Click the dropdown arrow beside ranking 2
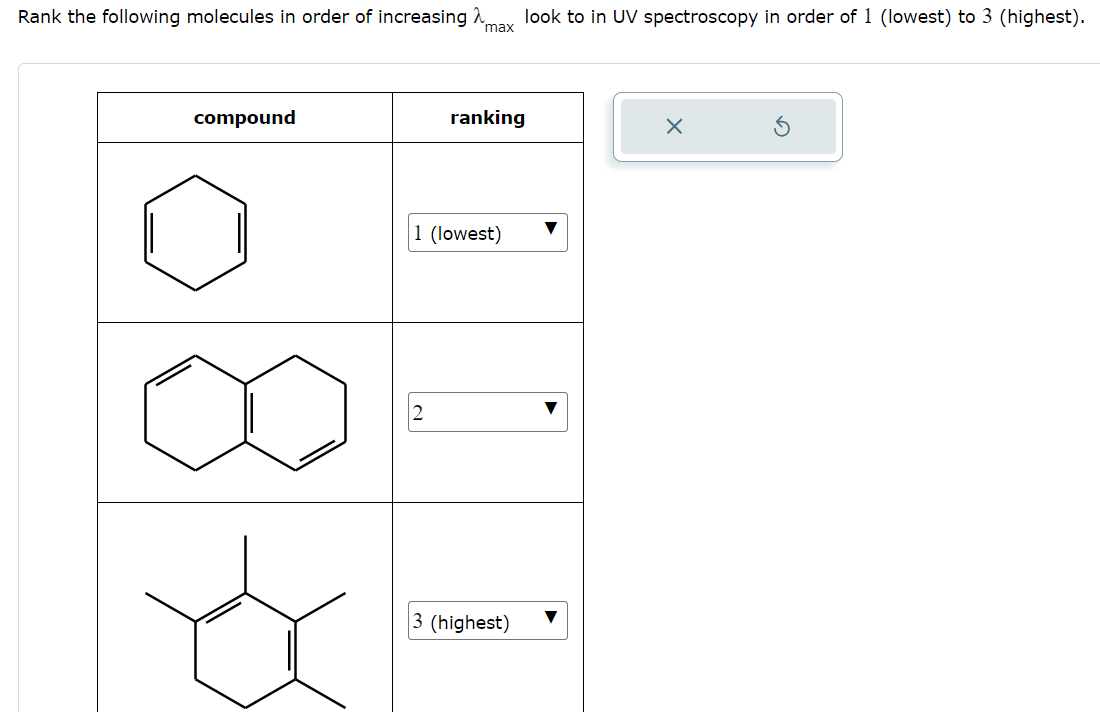1100x712 pixels. pyautogui.click(x=549, y=411)
